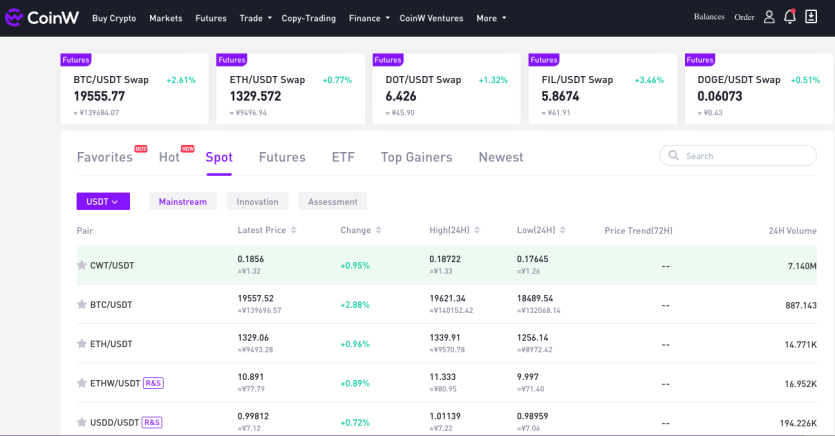The image size is (835, 436).
Task: Open the notifications bell icon
Action: coord(790,17)
